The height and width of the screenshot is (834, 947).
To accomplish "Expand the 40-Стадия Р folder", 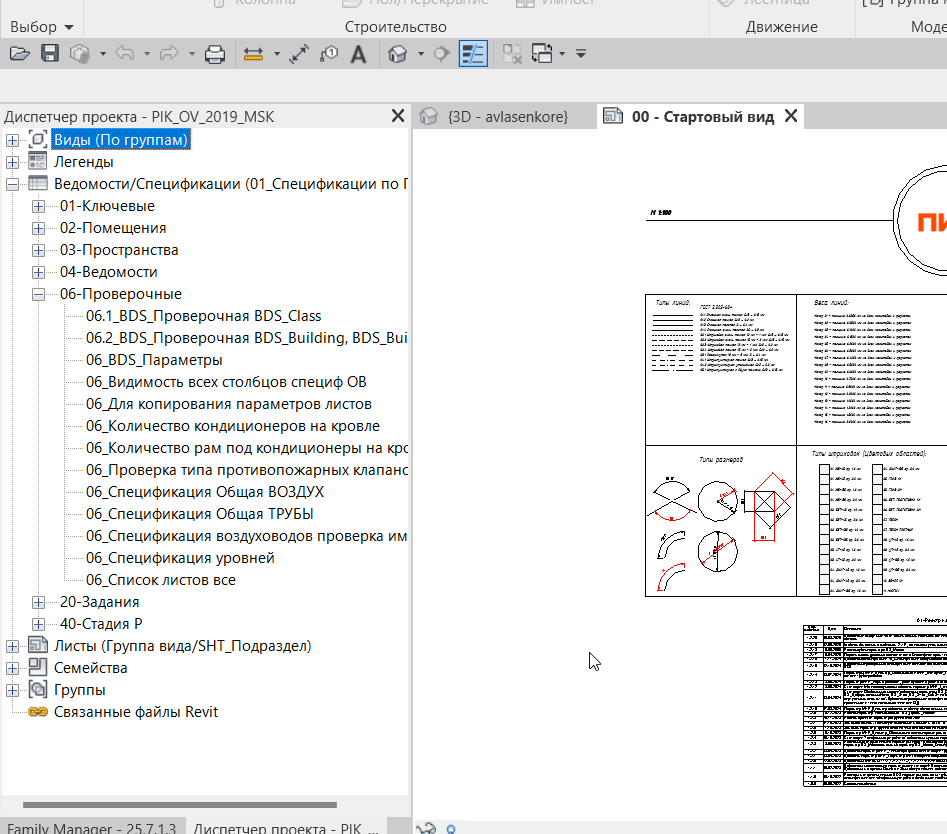I will 38,624.
